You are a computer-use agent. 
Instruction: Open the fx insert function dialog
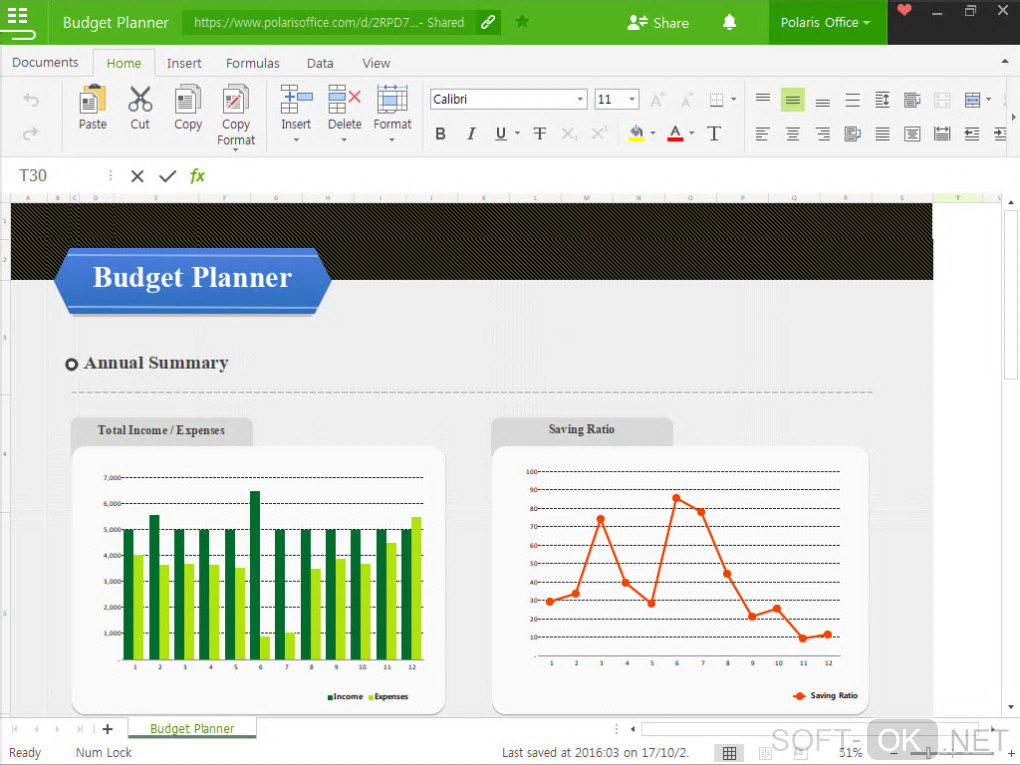point(196,176)
